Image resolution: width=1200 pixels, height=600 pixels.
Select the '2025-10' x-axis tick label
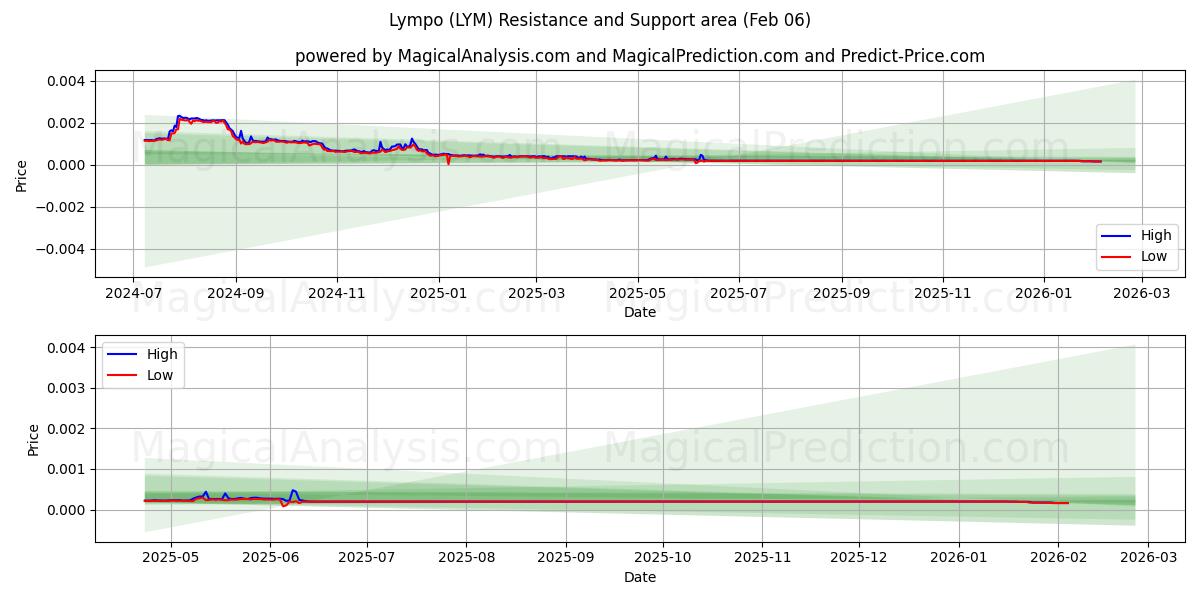pos(663,558)
